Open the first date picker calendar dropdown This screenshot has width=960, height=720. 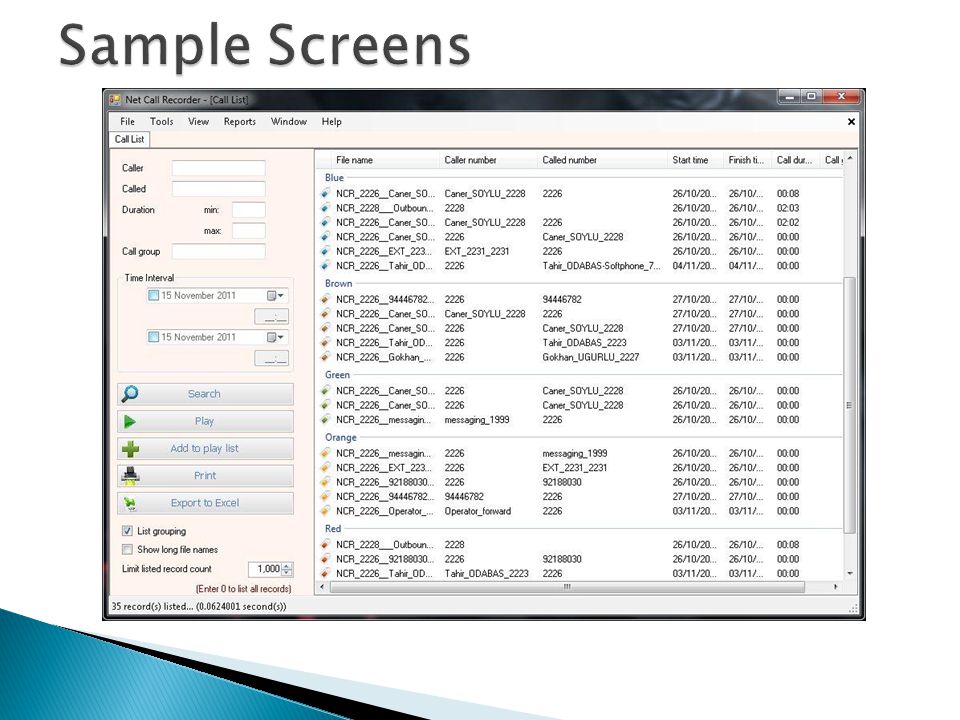pyautogui.click(x=276, y=296)
